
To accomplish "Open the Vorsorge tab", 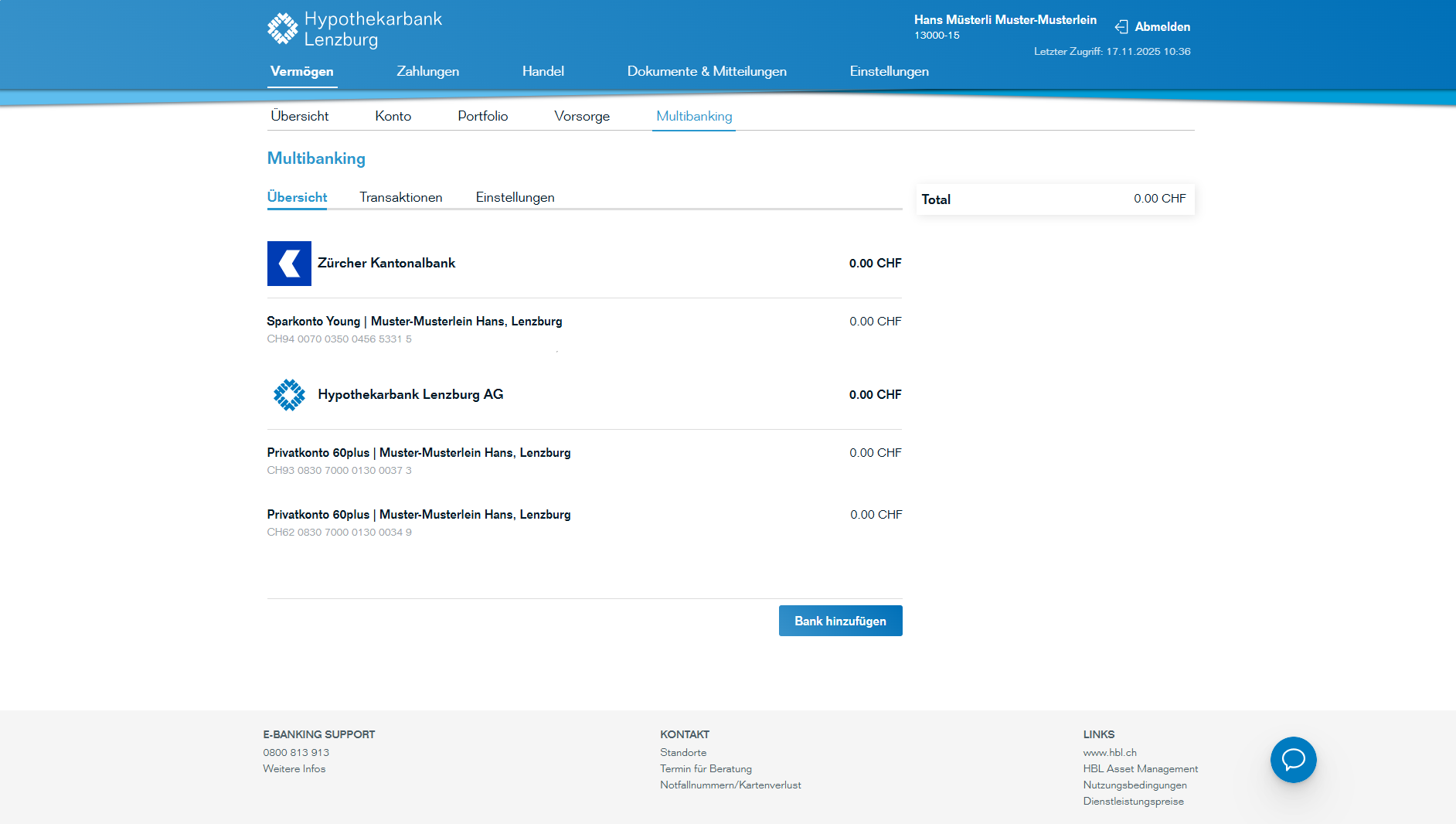I will coord(581,116).
